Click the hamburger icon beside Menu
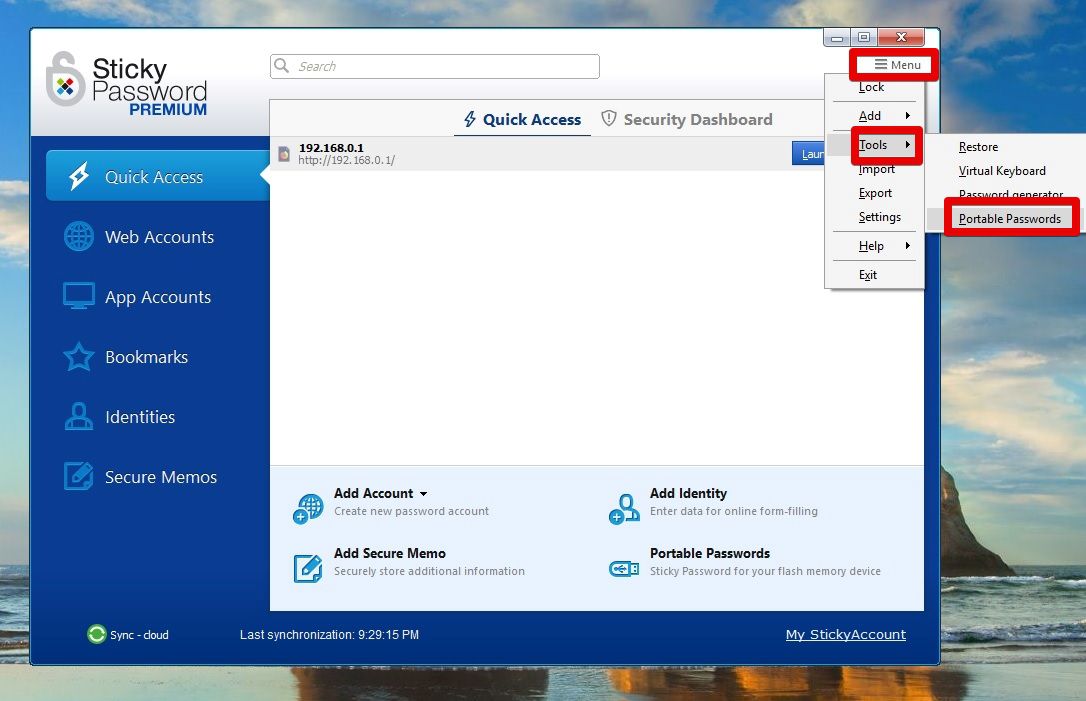This screenshot has width=1086, height=701. tap(881, 64)
